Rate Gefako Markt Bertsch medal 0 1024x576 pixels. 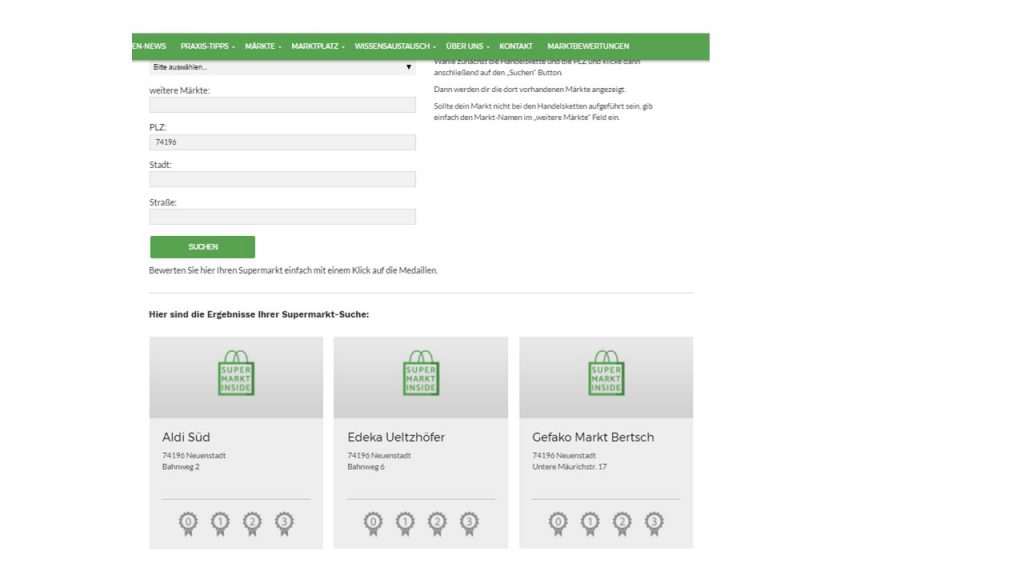pos(558,522)
